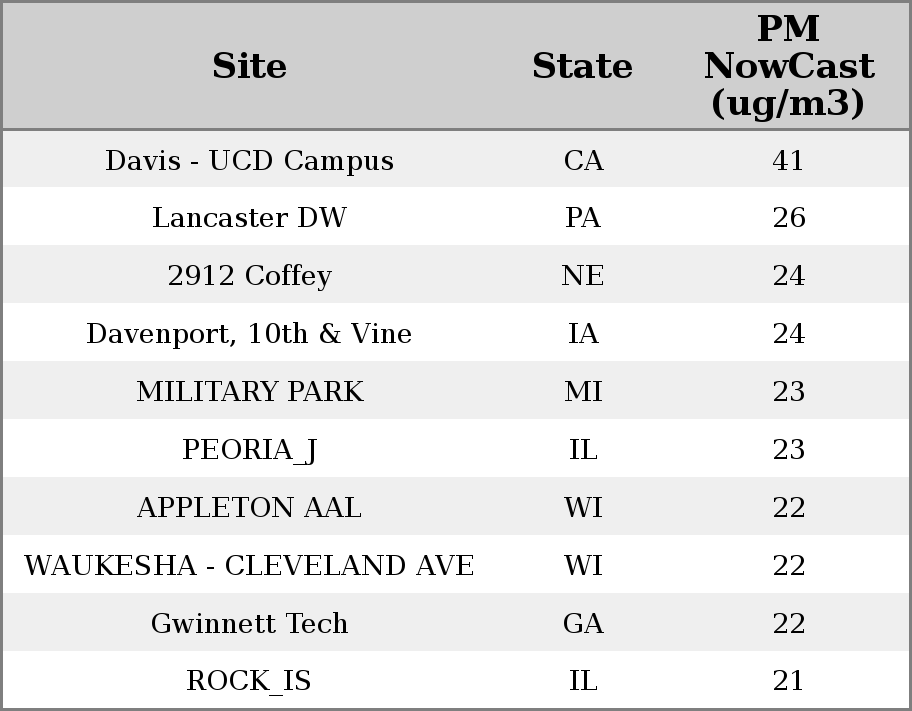Click the CA state cell
The height and width of the screenshot is (711, 912).
[x=583, y=161]
